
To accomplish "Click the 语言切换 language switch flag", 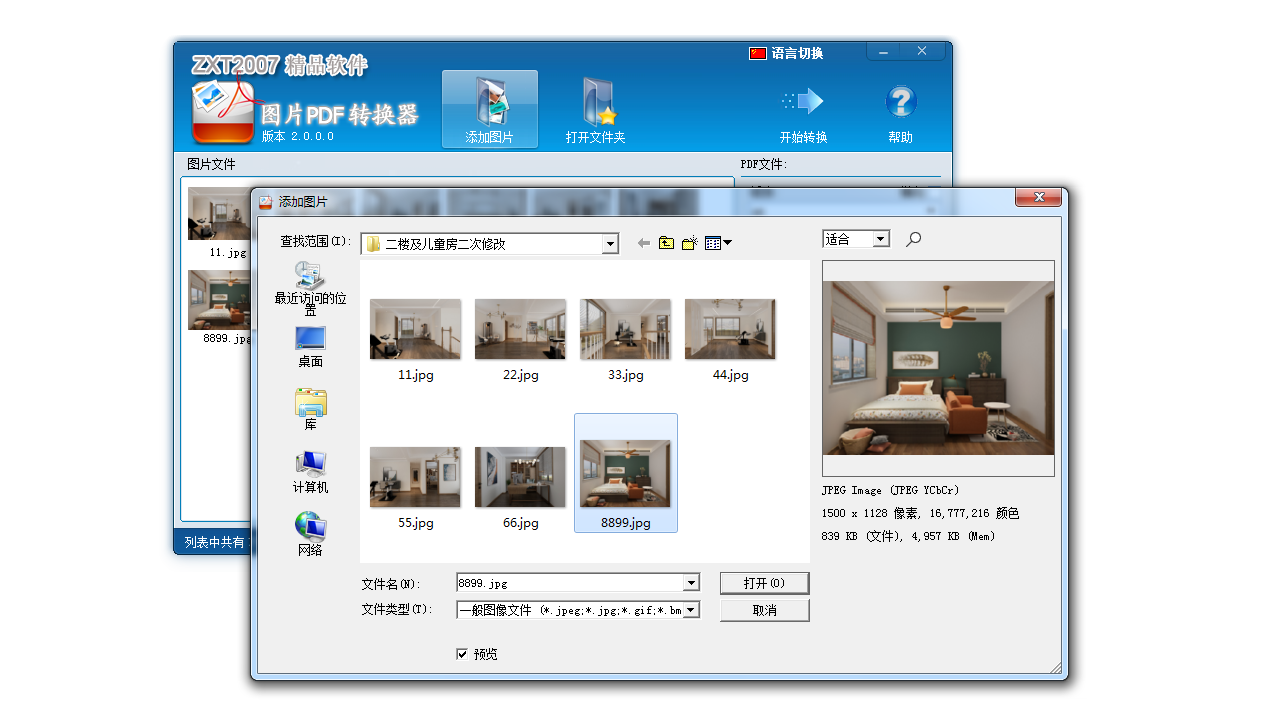I will pos(758,53).
